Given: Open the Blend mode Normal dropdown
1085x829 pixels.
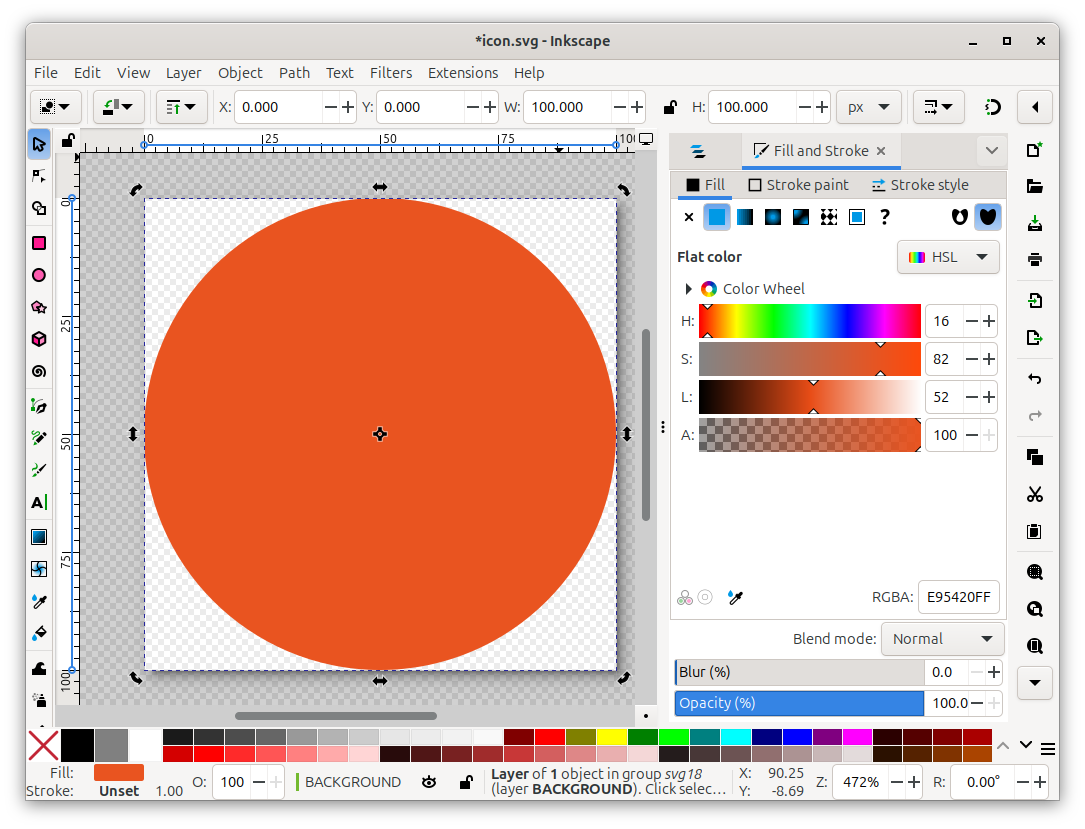Looking at the screenshot, I should [x=942, y=639].
